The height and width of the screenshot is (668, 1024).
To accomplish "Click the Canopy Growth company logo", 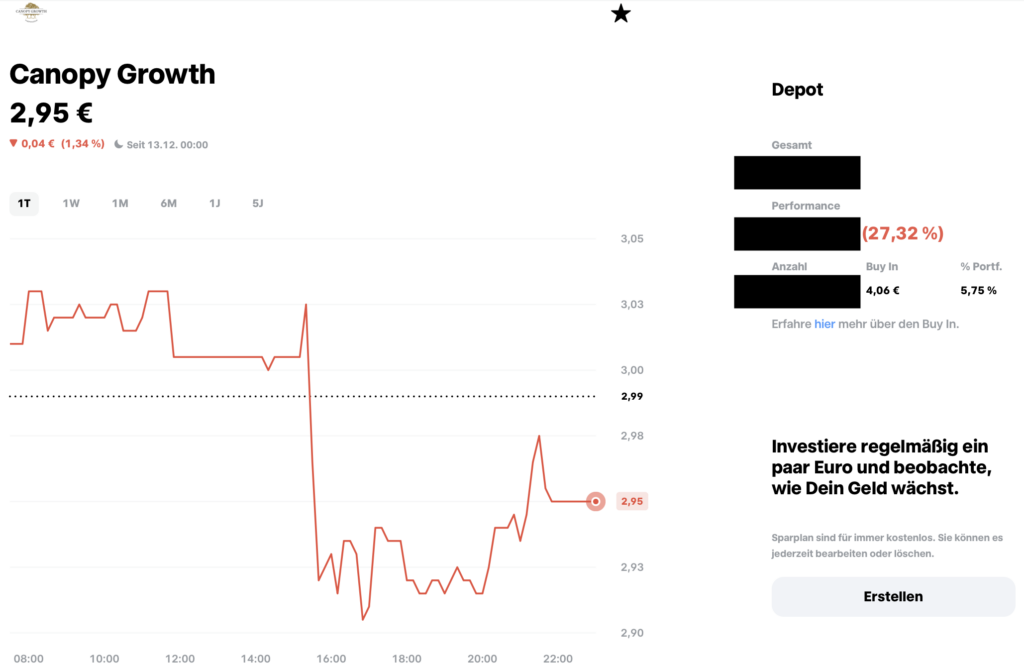I will (31, 12).
